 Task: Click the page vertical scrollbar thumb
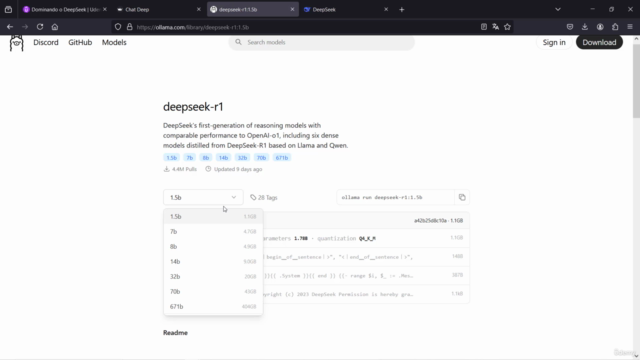coord(636,80)
